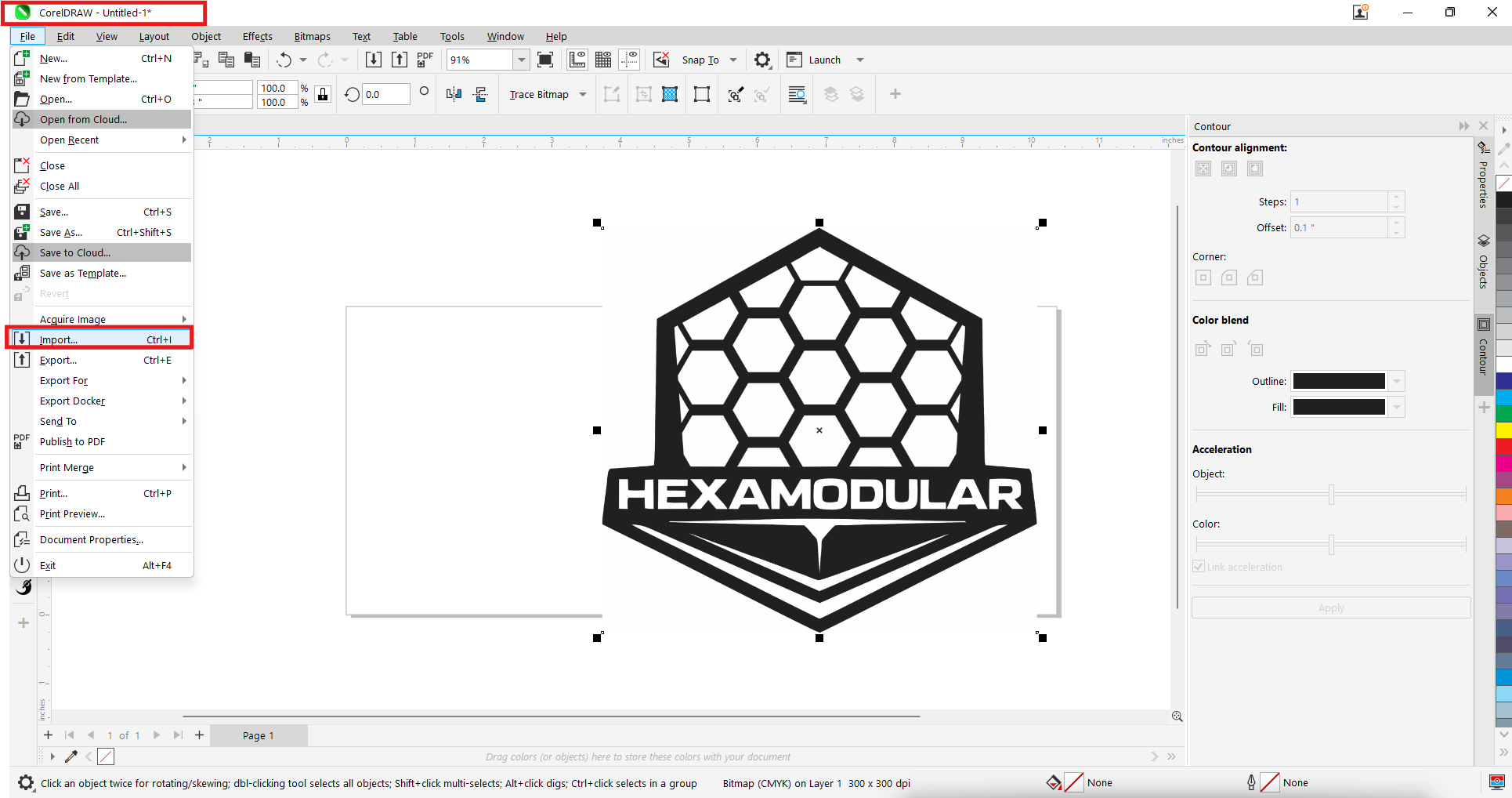The height and width of the screenshot is (798, 1512).
Task: Select Clockwise contour colors icon
Action: coord(1228,349)
